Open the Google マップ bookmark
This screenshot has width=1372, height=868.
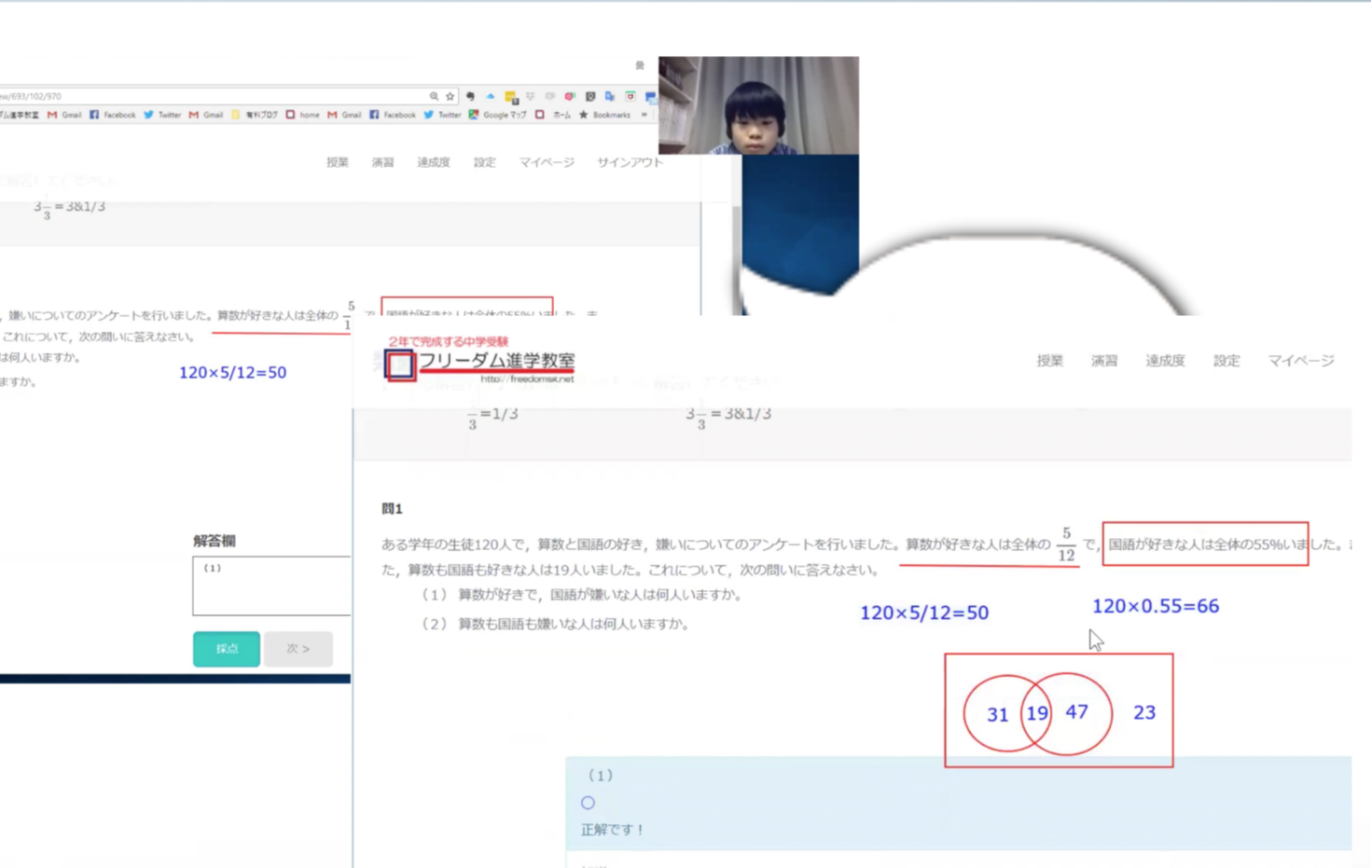click(497, 115)
